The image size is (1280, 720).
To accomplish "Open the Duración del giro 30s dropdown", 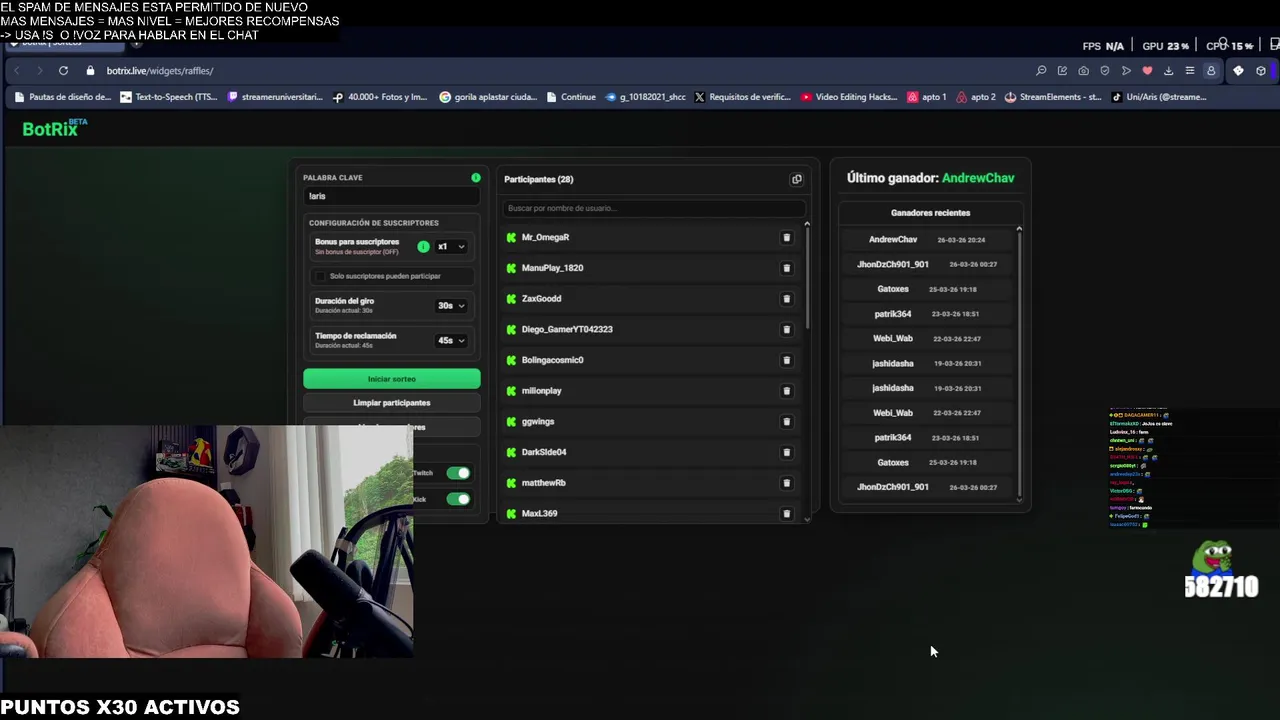I will pos(451,306).
